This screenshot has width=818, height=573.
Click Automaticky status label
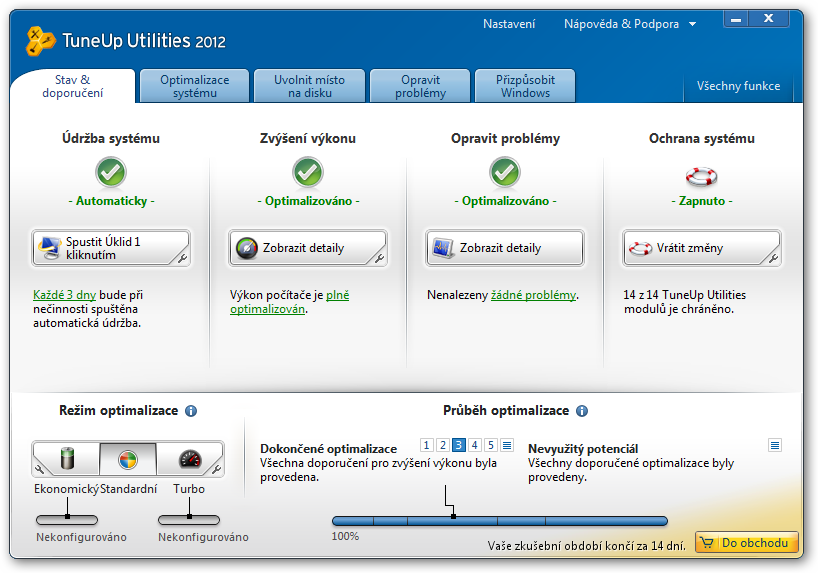click(x=111, y=201)
